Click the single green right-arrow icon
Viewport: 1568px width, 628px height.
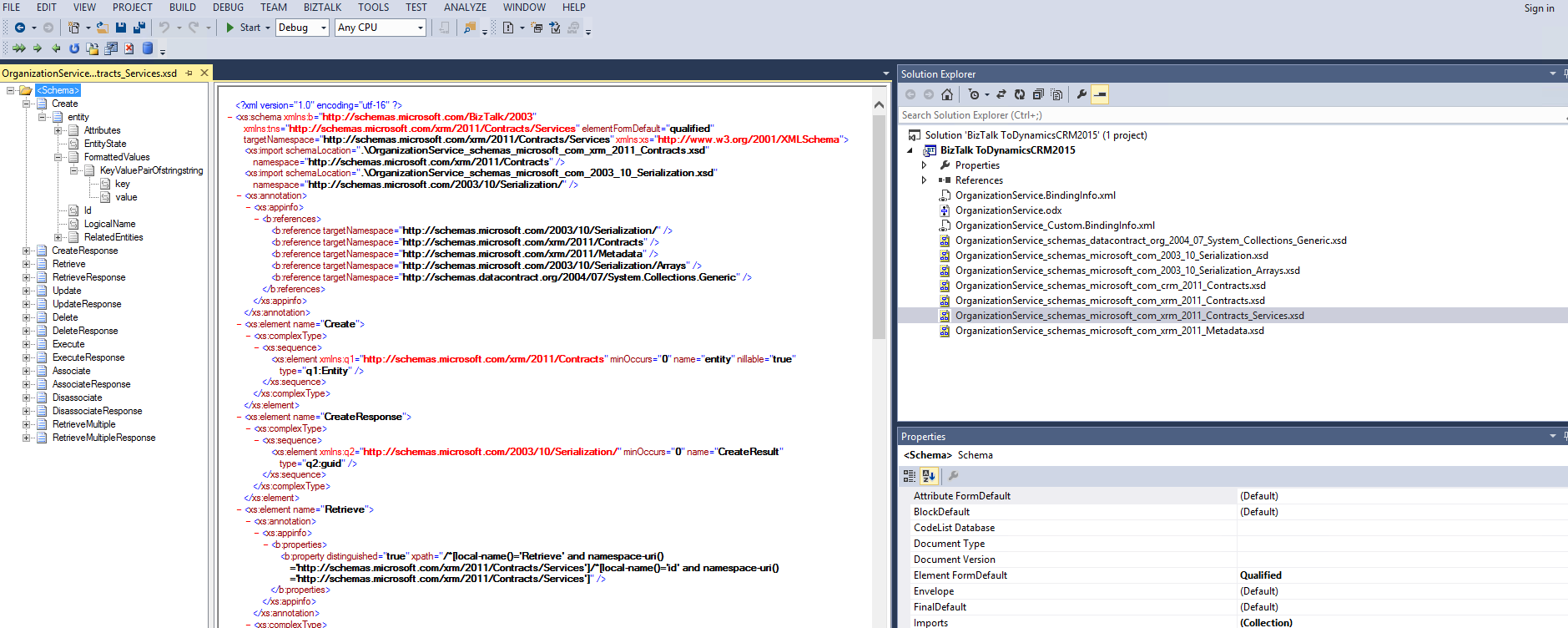click(x=38, y=48)
